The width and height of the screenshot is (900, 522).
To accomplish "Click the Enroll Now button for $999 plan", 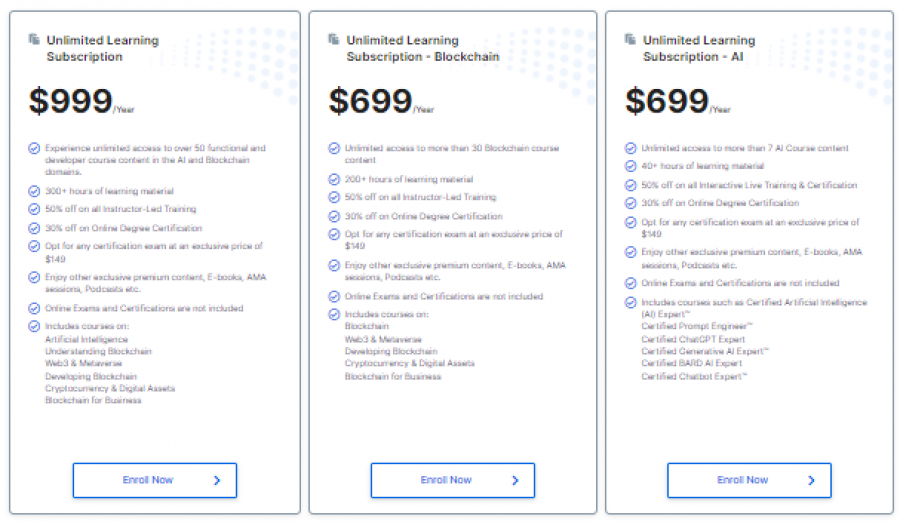I will [x=154, y=480].
